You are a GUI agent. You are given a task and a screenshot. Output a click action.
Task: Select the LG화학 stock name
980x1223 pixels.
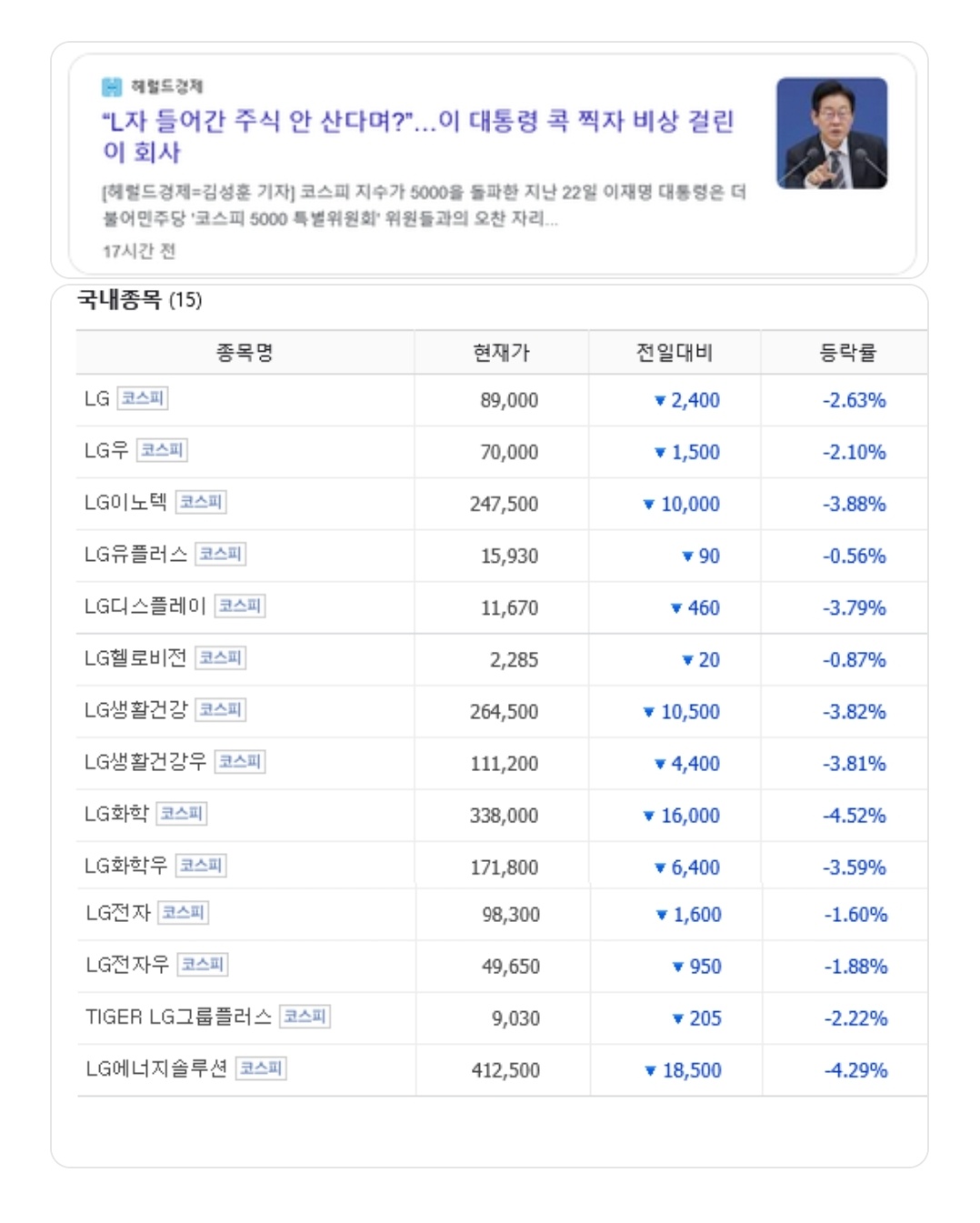pos(116,814)
